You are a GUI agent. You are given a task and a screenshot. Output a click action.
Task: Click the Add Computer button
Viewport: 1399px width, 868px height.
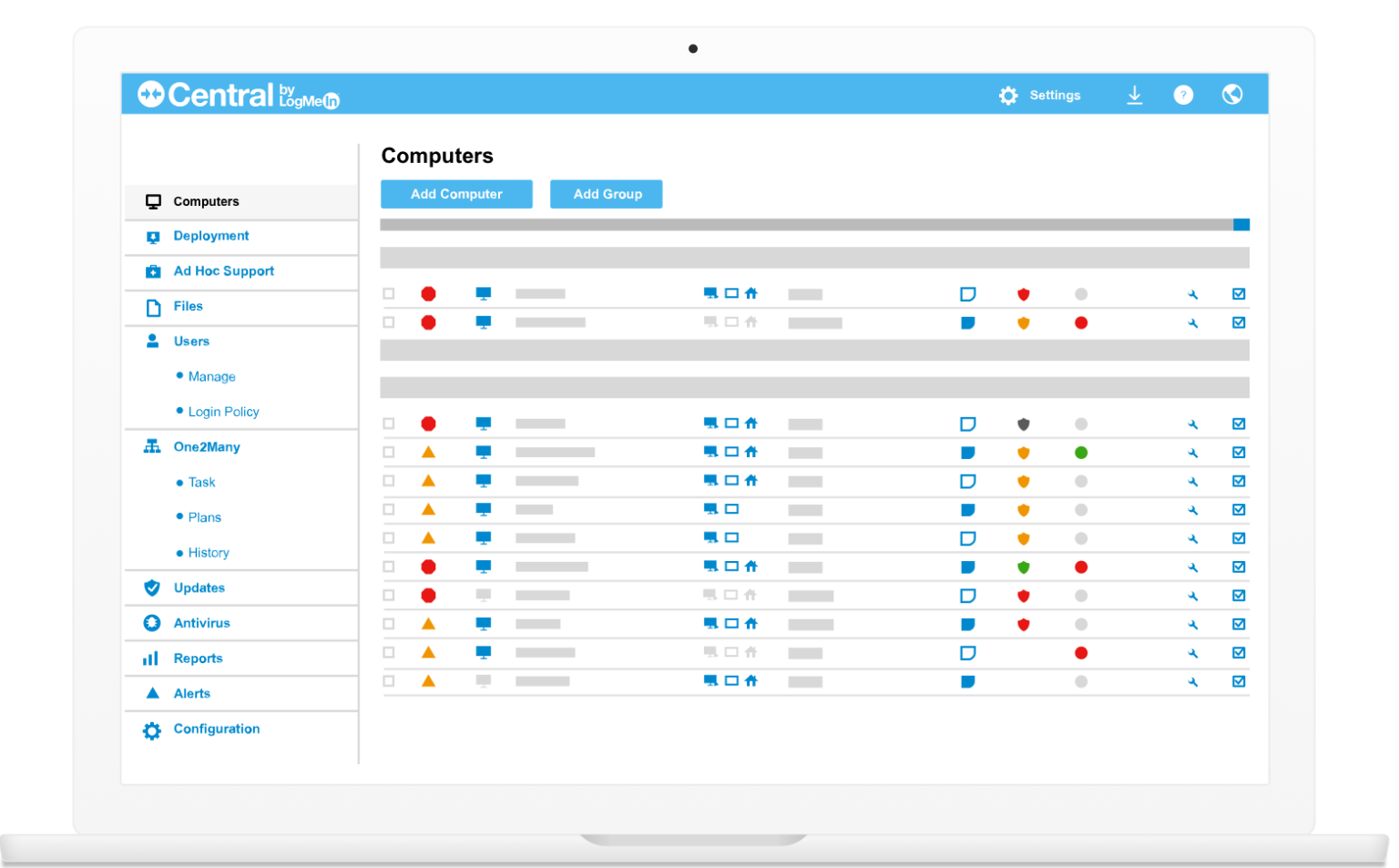coord(456,194)
